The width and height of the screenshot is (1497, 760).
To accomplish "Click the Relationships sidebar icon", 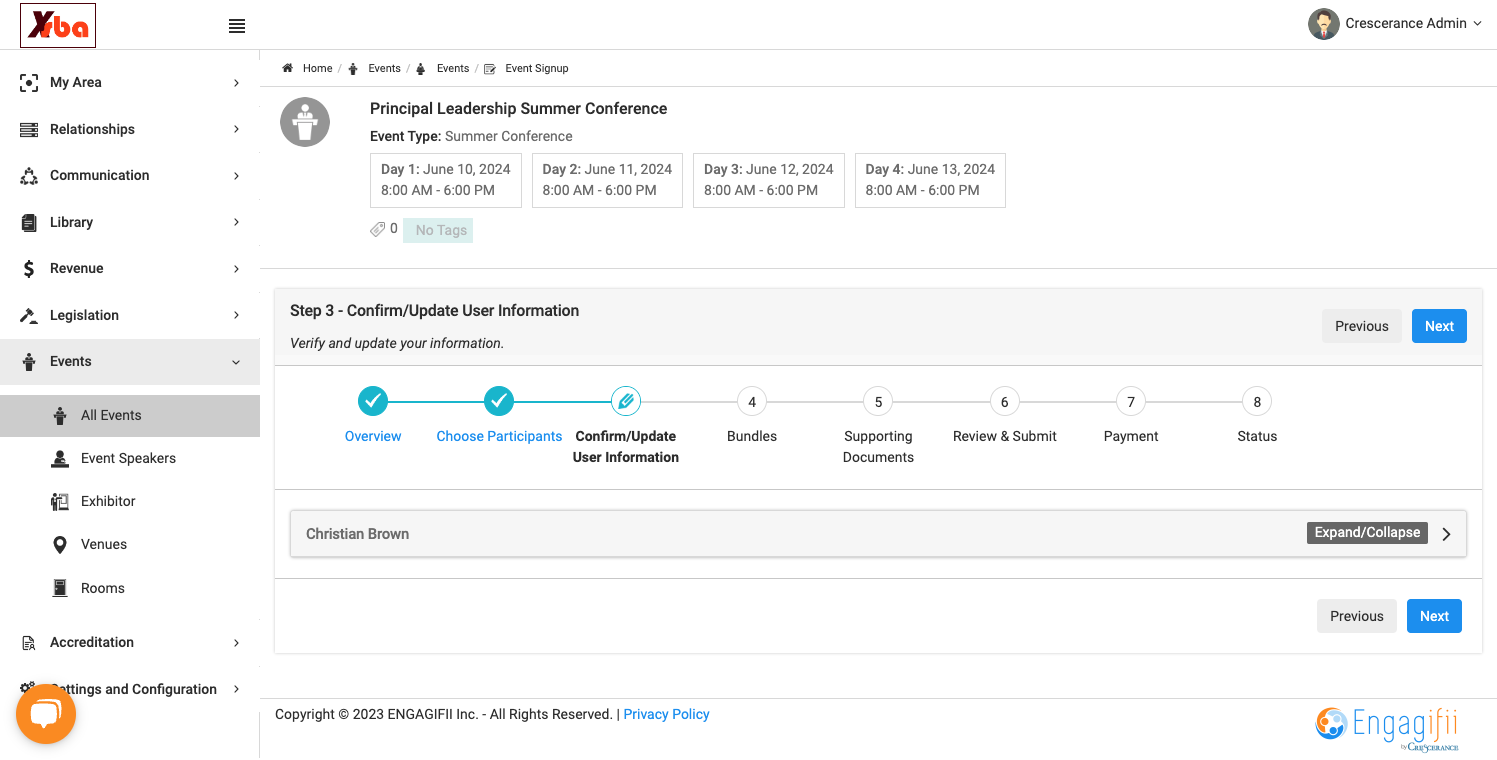I will (x=29, y=129).
